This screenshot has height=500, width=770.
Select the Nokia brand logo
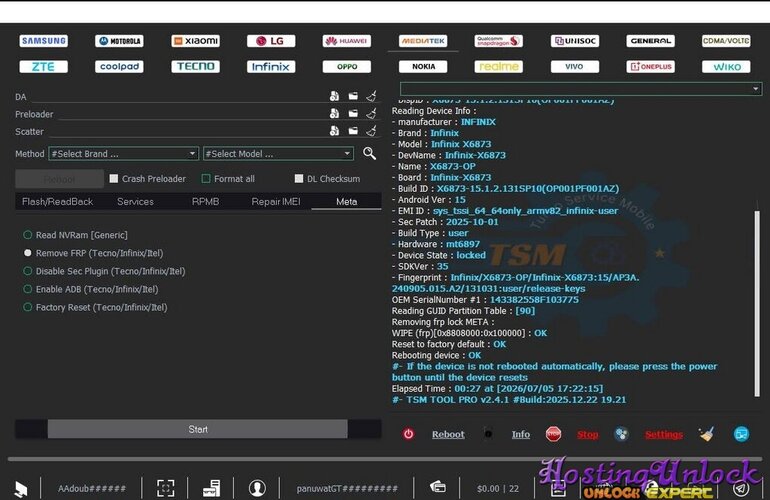(x=423, y=66)
